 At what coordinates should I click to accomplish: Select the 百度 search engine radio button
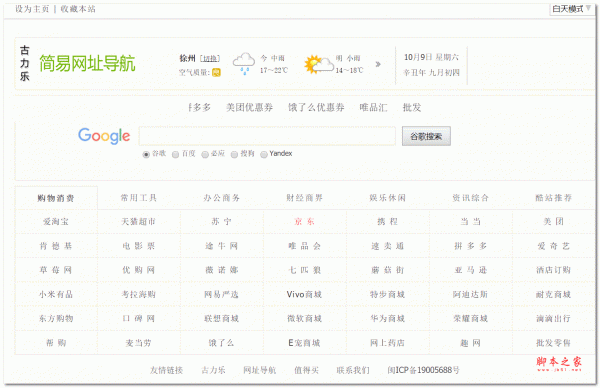pyautogui.click(x=175, y=155)
